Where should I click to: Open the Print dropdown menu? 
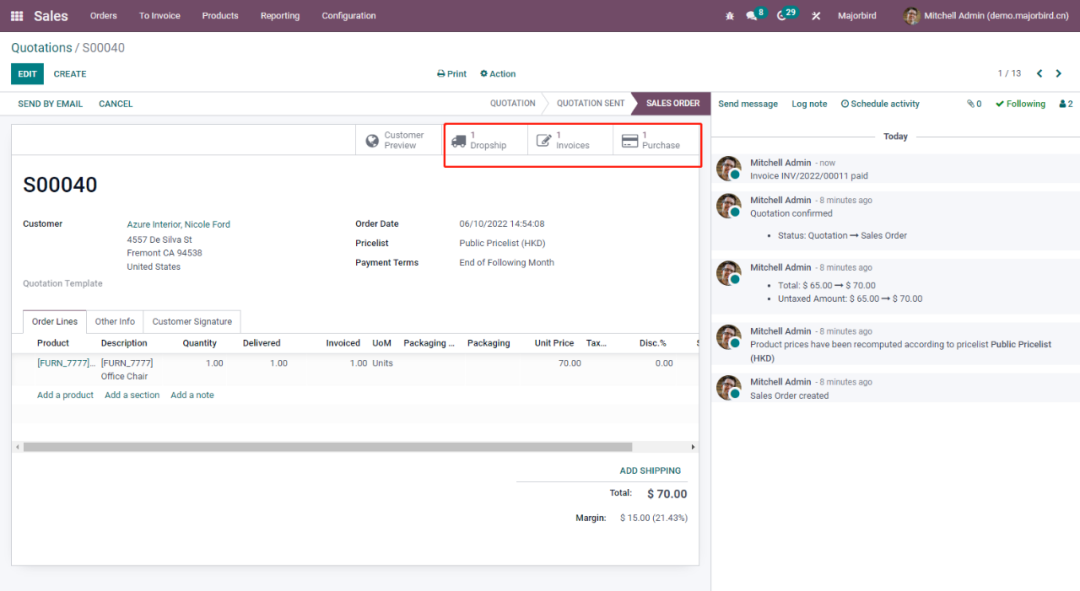pos(452,74)
